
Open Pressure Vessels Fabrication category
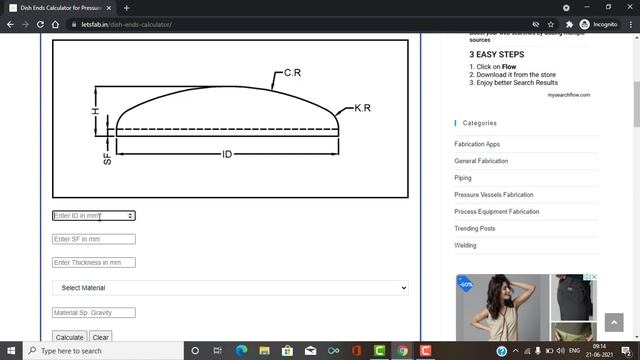(x=494, y=195)
